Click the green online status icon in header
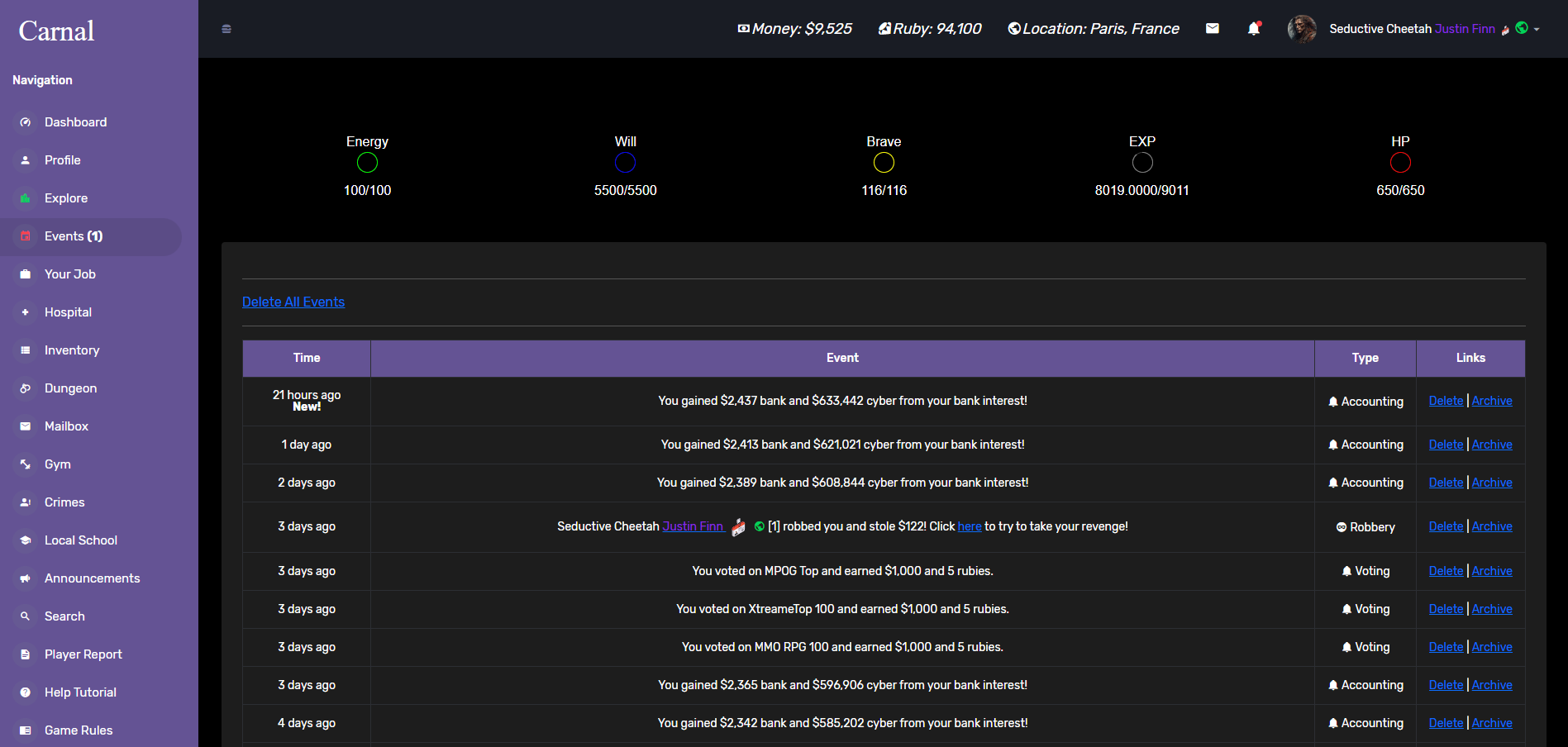This screenshot has width=1568, height=747. (x=1522, y=28)
